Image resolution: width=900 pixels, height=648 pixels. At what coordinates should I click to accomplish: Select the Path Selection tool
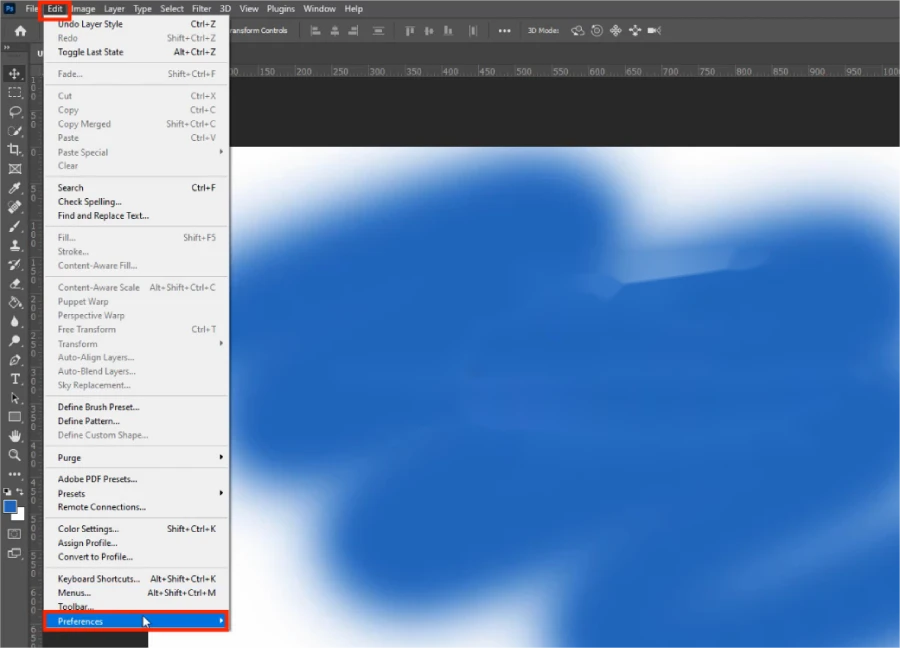click(14, 398)
